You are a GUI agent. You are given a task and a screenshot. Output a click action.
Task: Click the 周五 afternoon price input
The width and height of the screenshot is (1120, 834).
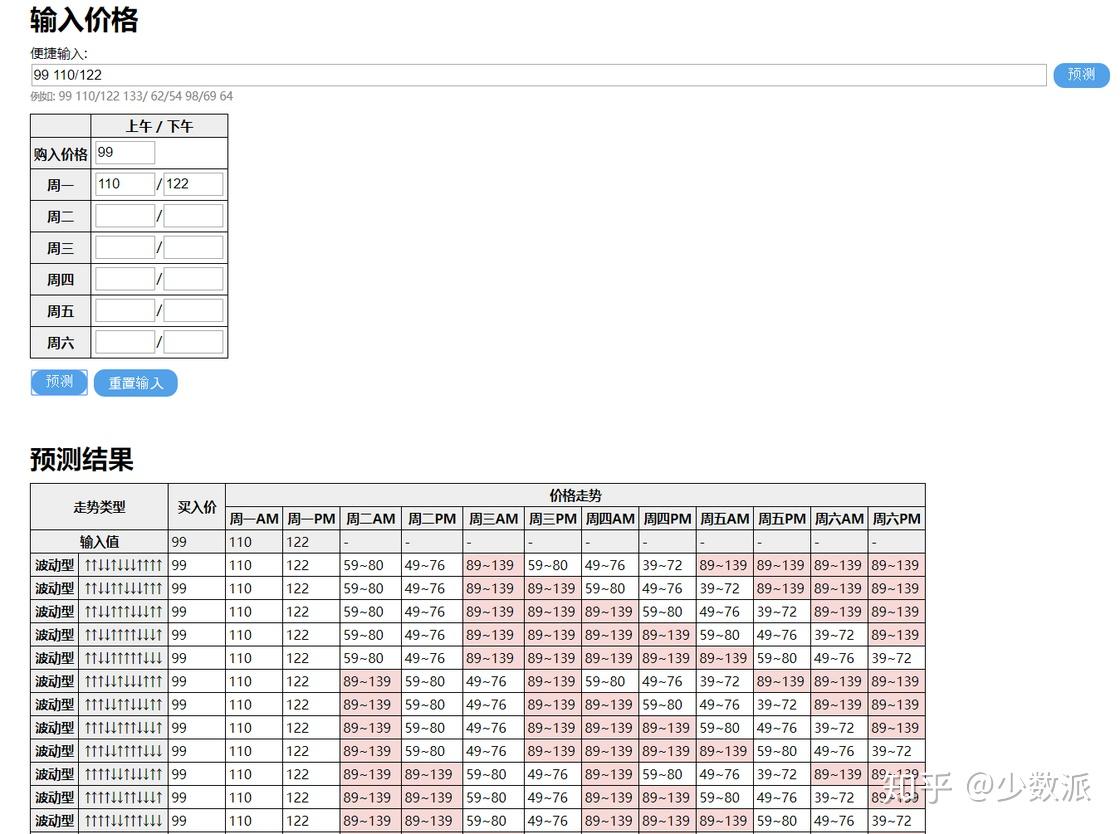pyautogui.click(x=193, y=311)
